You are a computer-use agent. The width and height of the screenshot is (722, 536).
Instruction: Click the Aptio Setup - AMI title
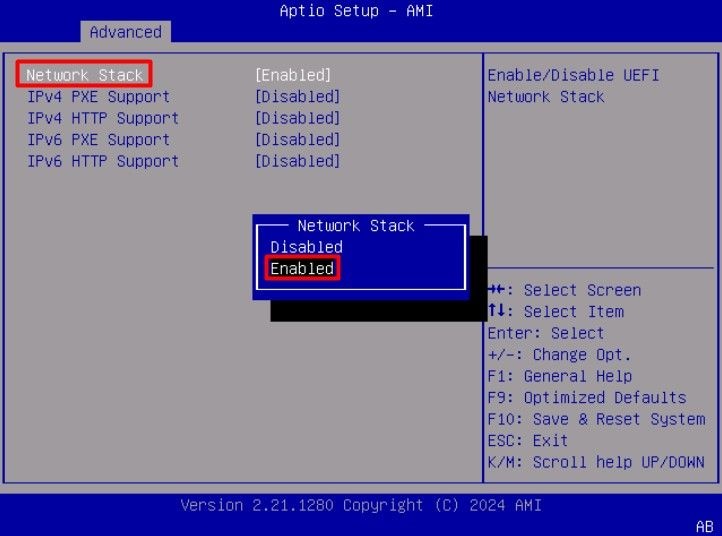point(356,11)
